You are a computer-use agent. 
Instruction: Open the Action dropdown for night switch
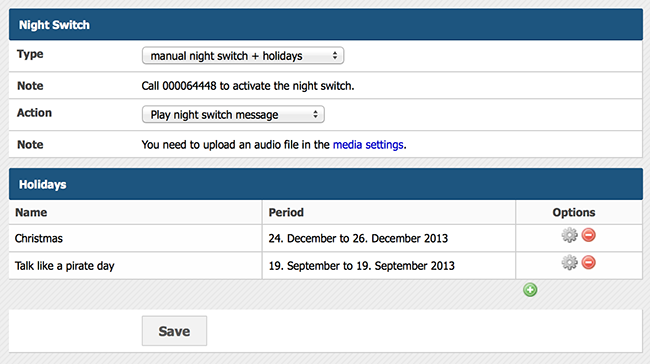(x=233, y=114)
